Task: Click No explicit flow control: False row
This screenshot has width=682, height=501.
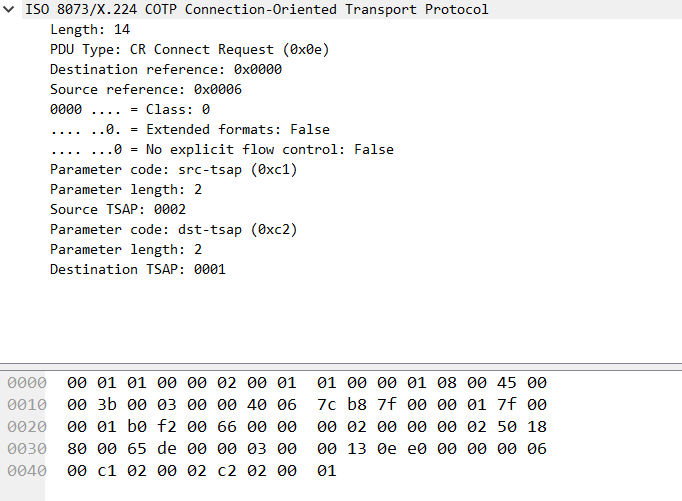Action: click(221, 150)
